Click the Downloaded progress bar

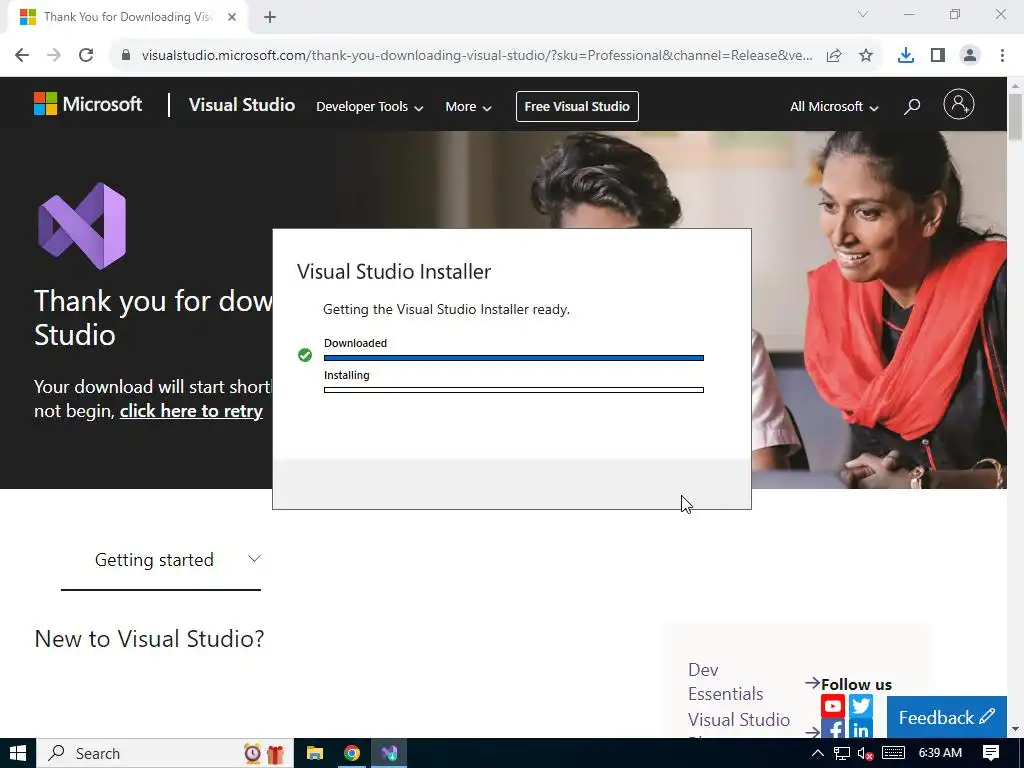tap(514, 358)
